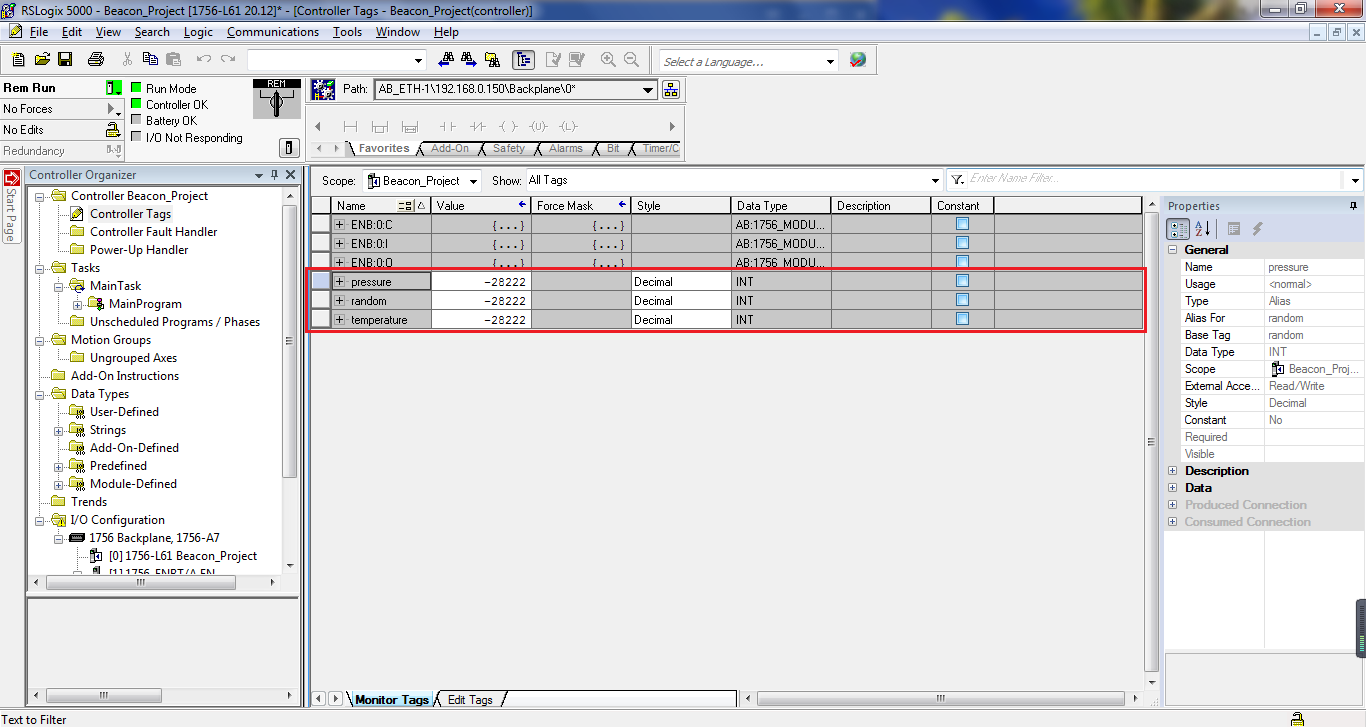The width and height of the screenshot is (1366, 728).
Task: Click the name filter funnel icon
Action: (957, 180)
